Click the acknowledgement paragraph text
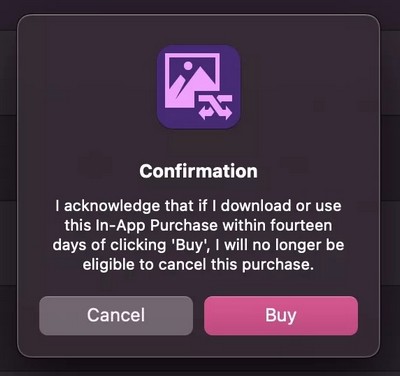The image size is (400, 376). [199, 235]
